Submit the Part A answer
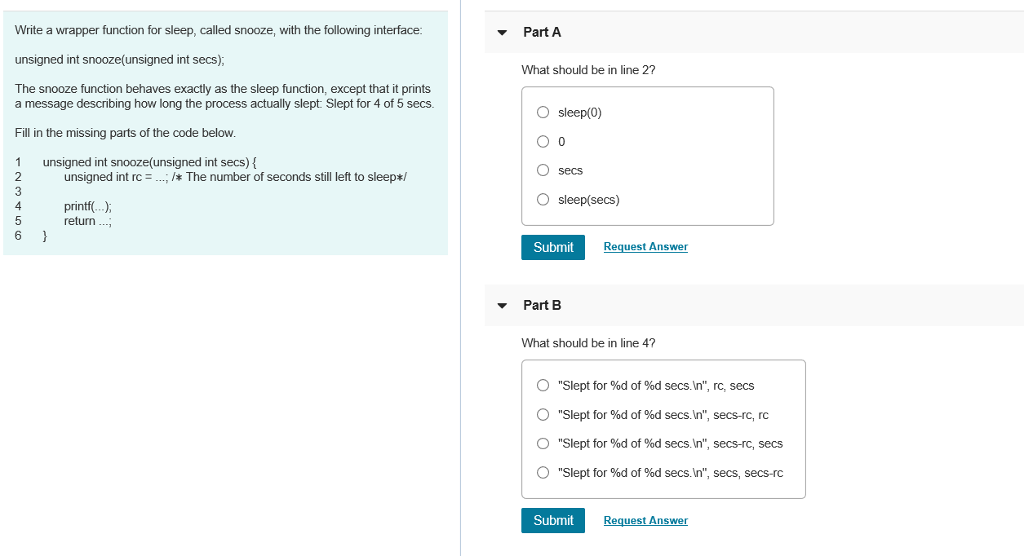The width and height of the screenshot is (1024, 556). coord(553,247)
